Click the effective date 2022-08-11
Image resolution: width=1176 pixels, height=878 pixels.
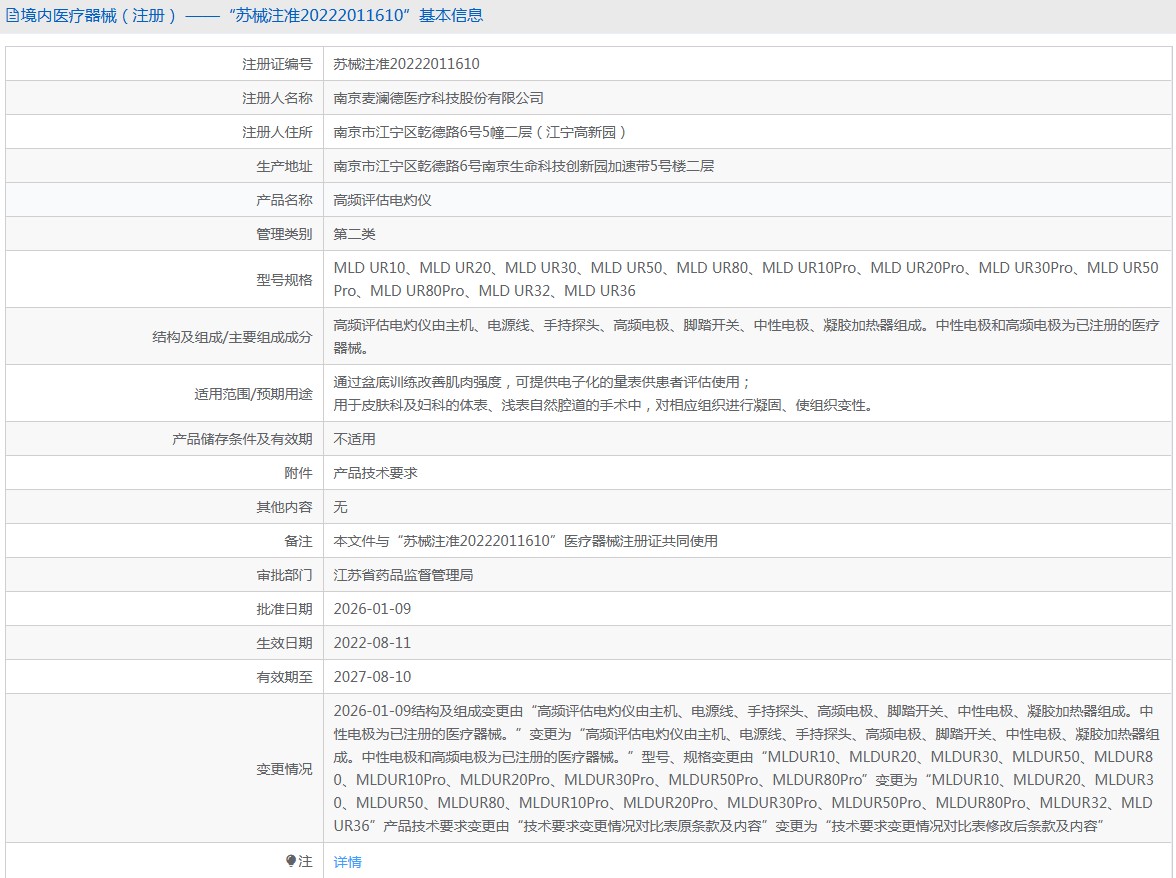372,643
